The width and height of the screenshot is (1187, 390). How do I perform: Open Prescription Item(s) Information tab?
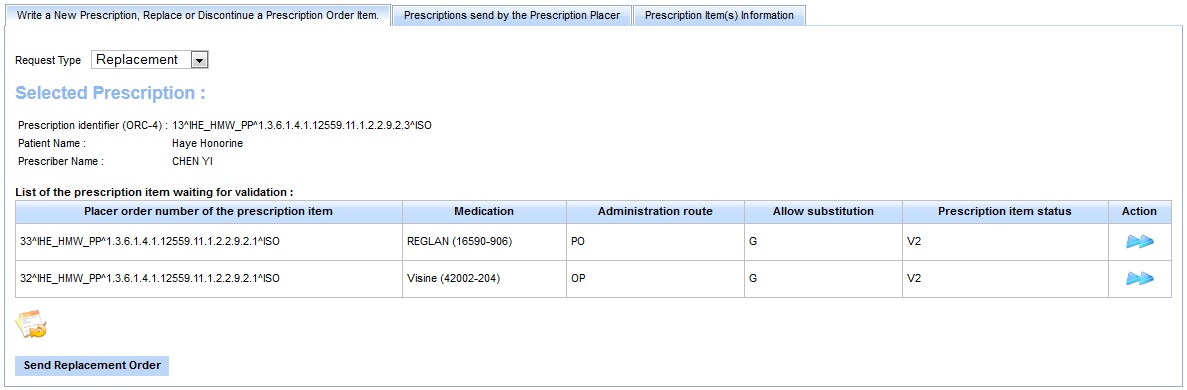(719, 15)
